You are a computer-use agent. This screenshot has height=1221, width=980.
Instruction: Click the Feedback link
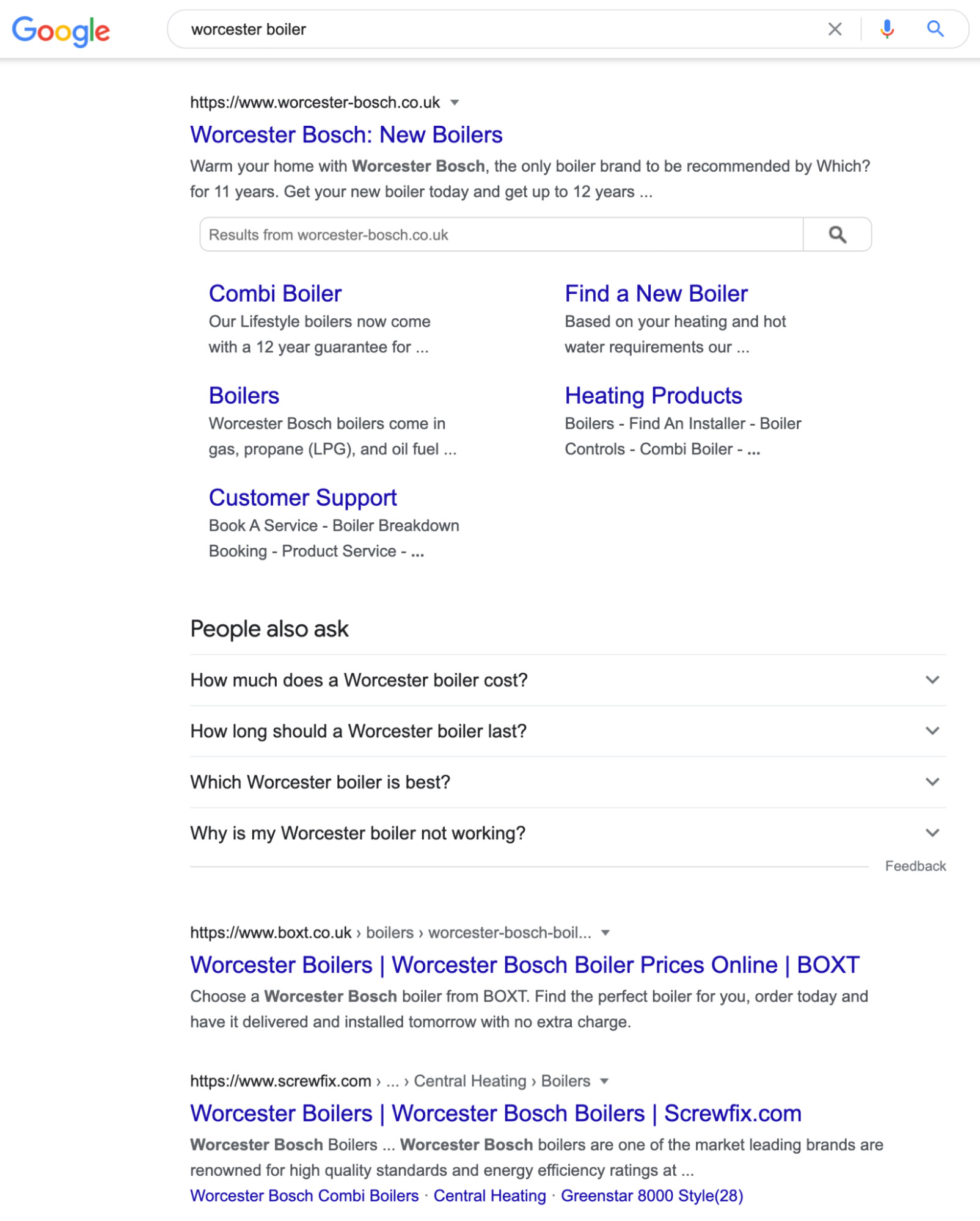click(915, 866)
